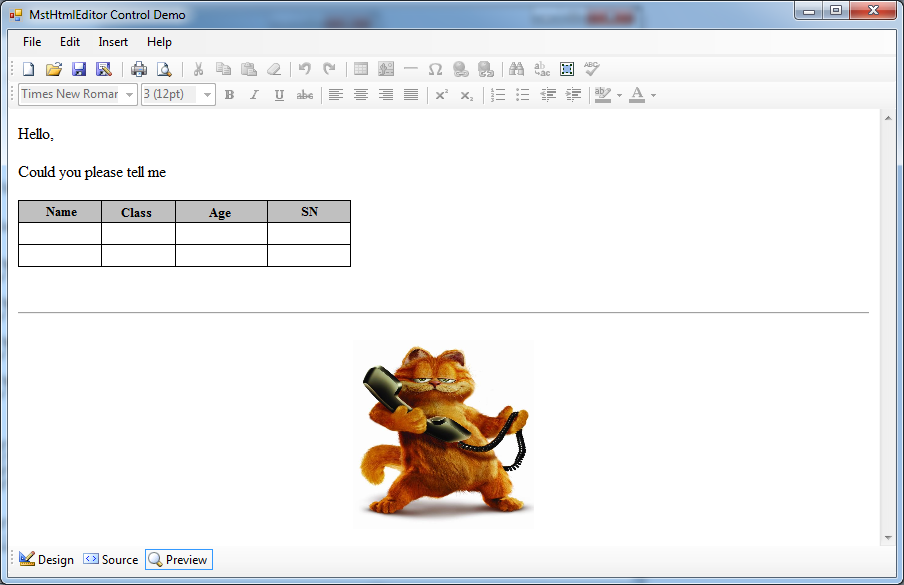Click the New document icon
904x585 pixels.
click(28, 69)
